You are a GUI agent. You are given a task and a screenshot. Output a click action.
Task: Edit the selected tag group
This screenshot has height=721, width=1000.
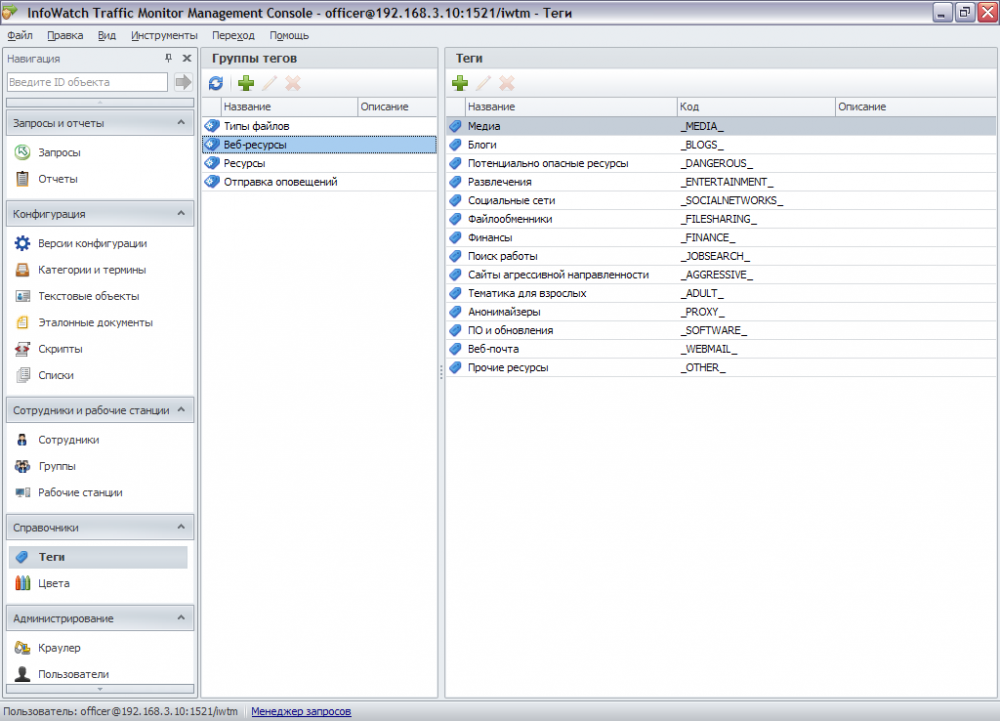coord(270,83)
